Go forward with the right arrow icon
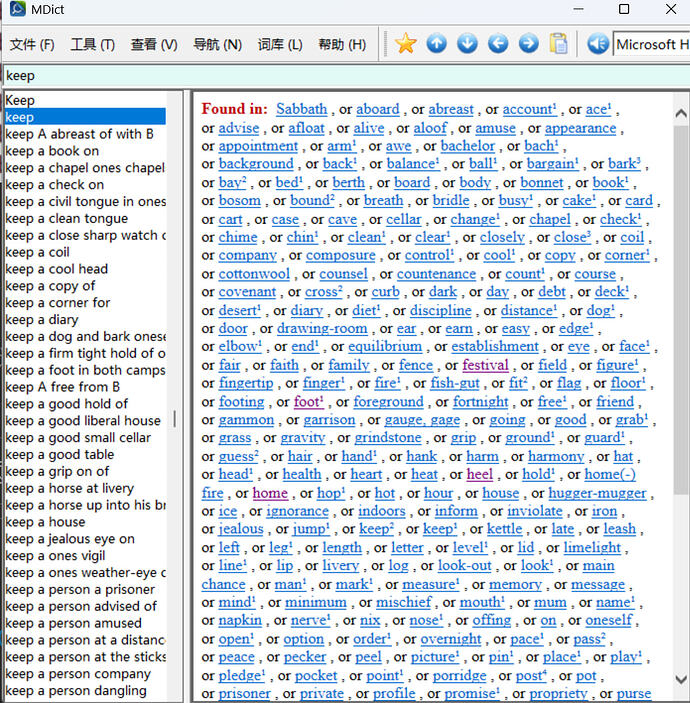 pyautogui.click(x=529, y=43)
